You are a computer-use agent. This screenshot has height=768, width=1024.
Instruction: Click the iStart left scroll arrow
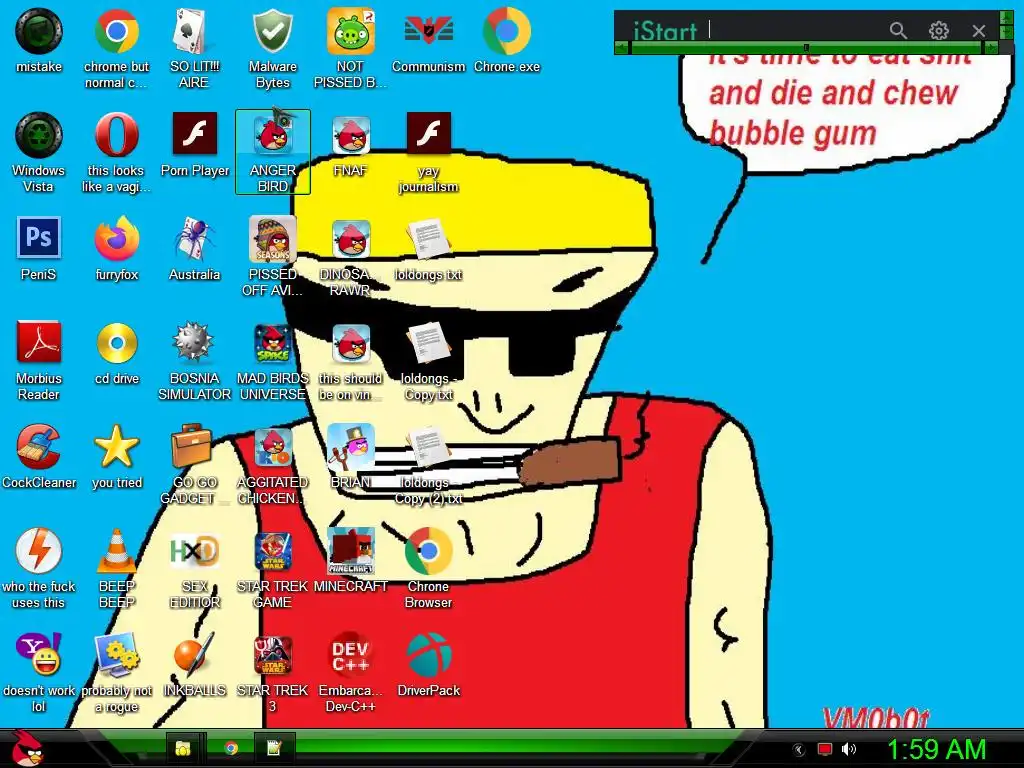[x=621, y=48]
